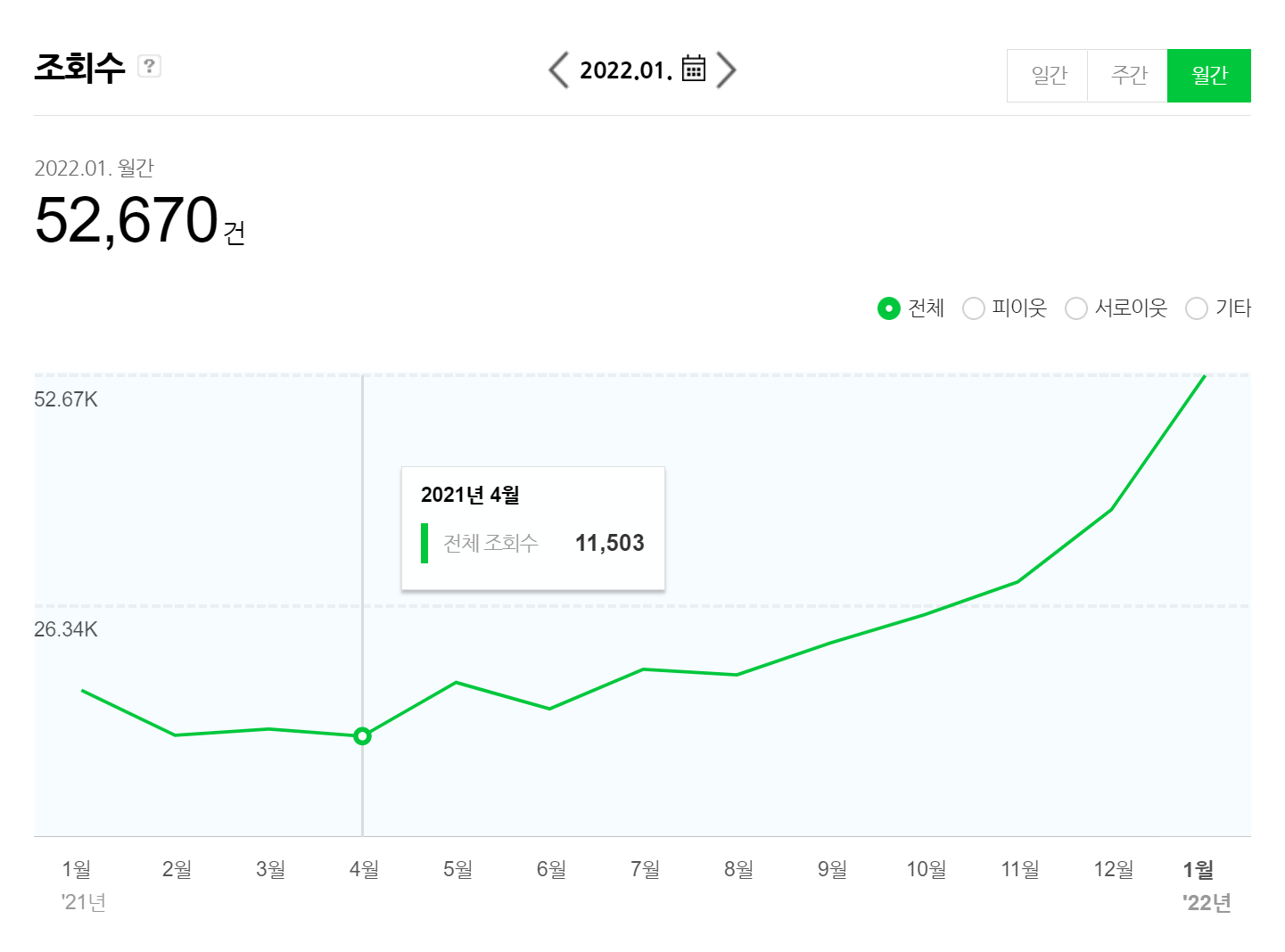Select the 피이웃 radio button

tap(974, 308)
